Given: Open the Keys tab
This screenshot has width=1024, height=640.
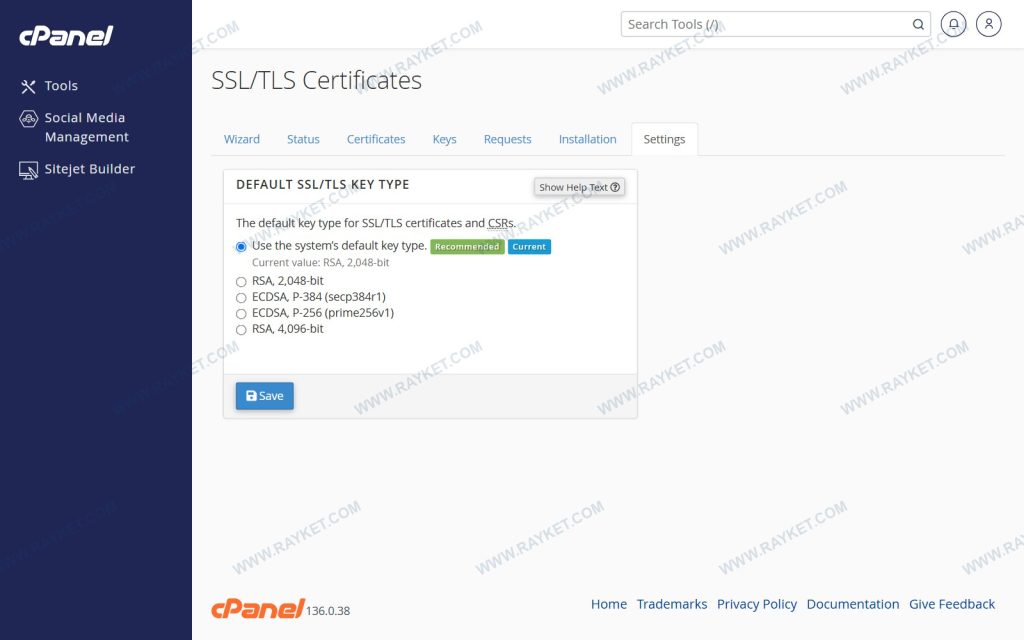Looking at the screenshot, I should tap(444, 139).
